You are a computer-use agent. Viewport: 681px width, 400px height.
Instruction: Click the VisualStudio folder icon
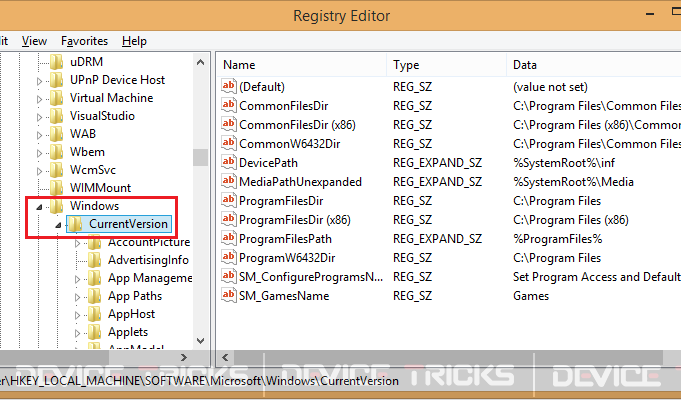coord(56,116)
